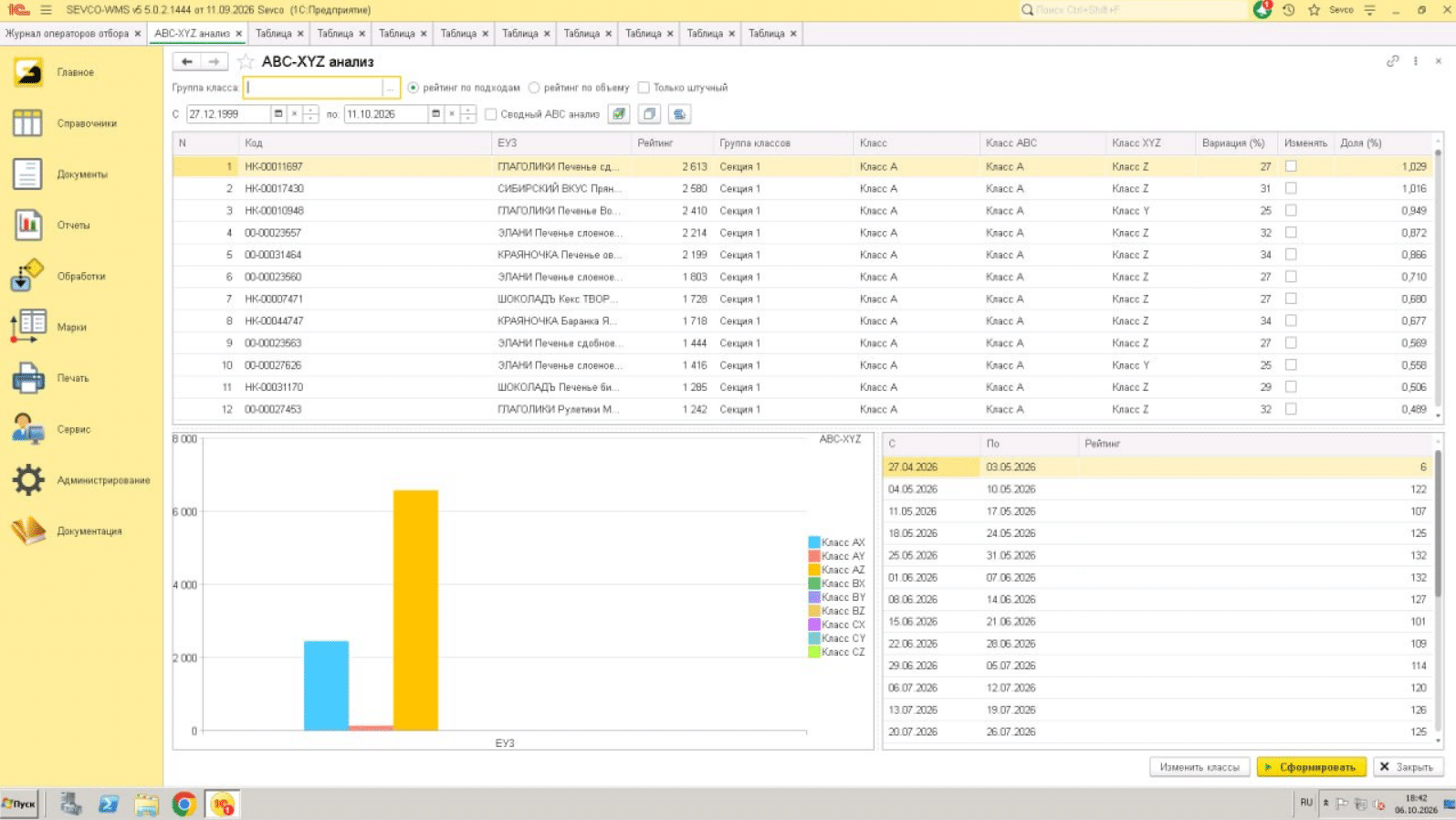Click the green icon after Сводный ABC анализ
1456x820 pixels.
tap(619, 114)
